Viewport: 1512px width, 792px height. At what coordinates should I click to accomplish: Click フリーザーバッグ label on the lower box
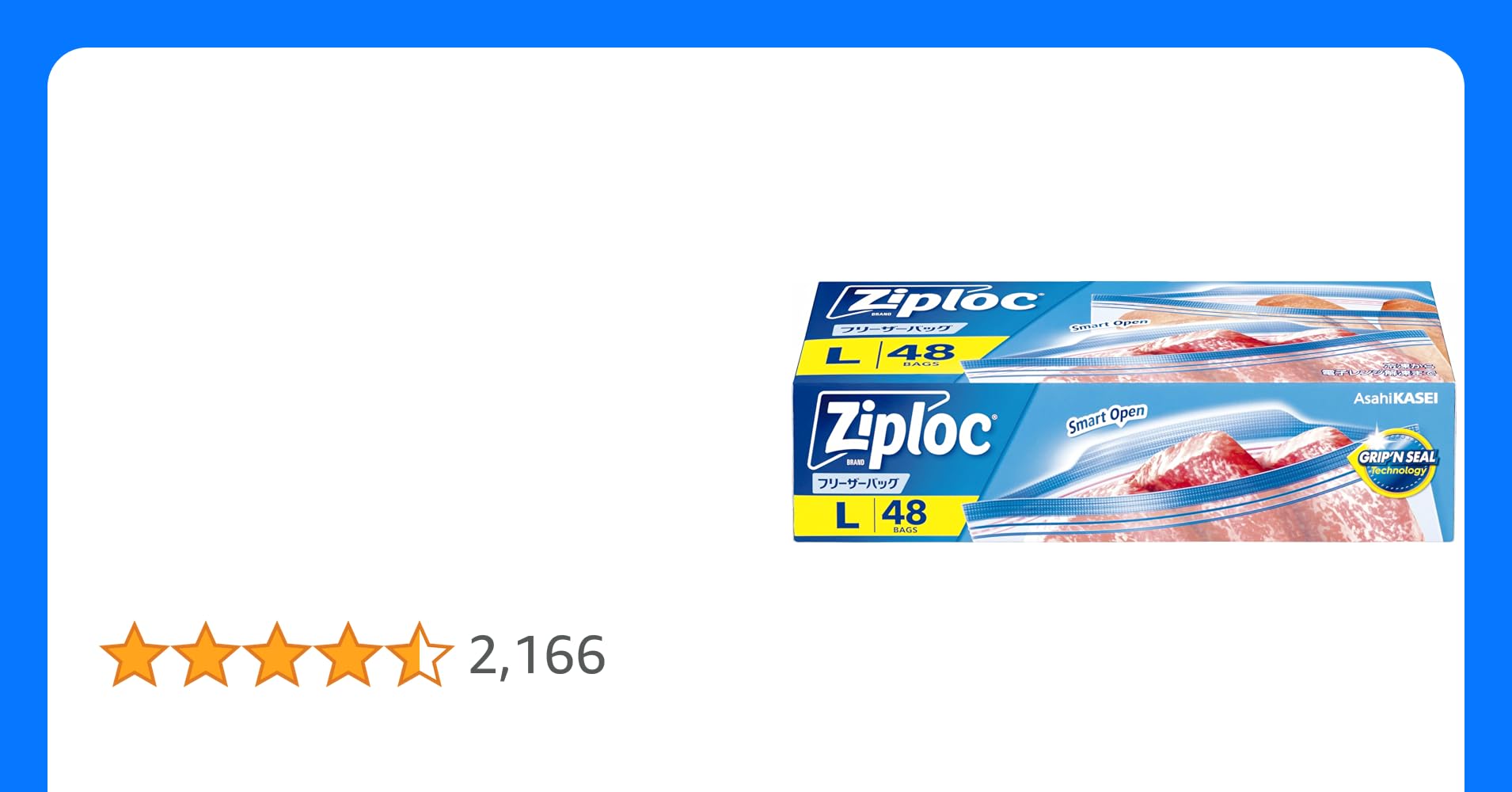coord(857,483)
